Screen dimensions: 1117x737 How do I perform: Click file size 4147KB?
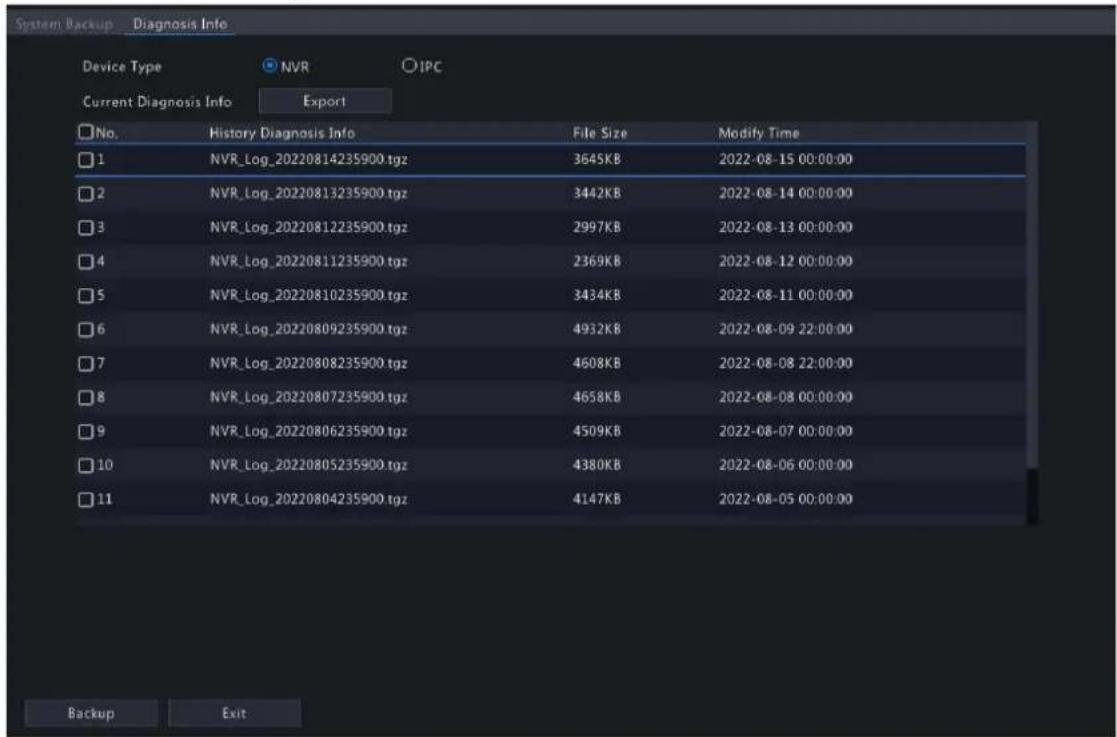(597, 499)
